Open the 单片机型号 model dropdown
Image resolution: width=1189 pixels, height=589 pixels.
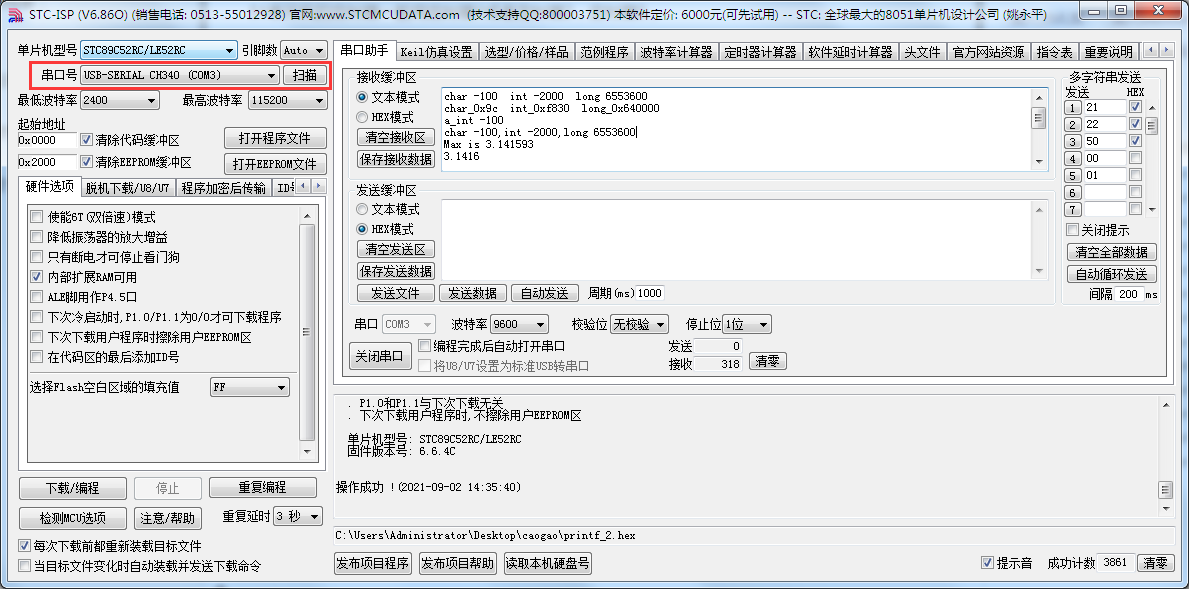(x=158, y=49)
